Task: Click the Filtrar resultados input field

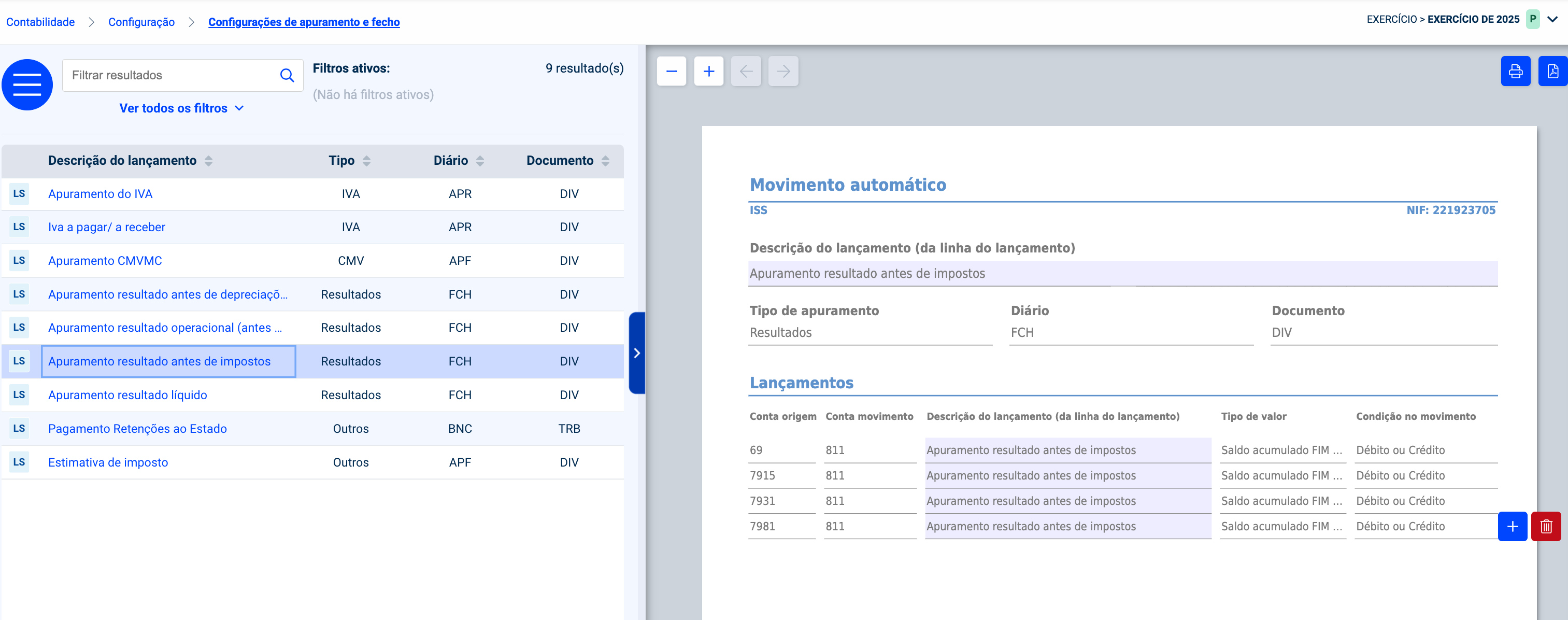Action: coord(170,76)
